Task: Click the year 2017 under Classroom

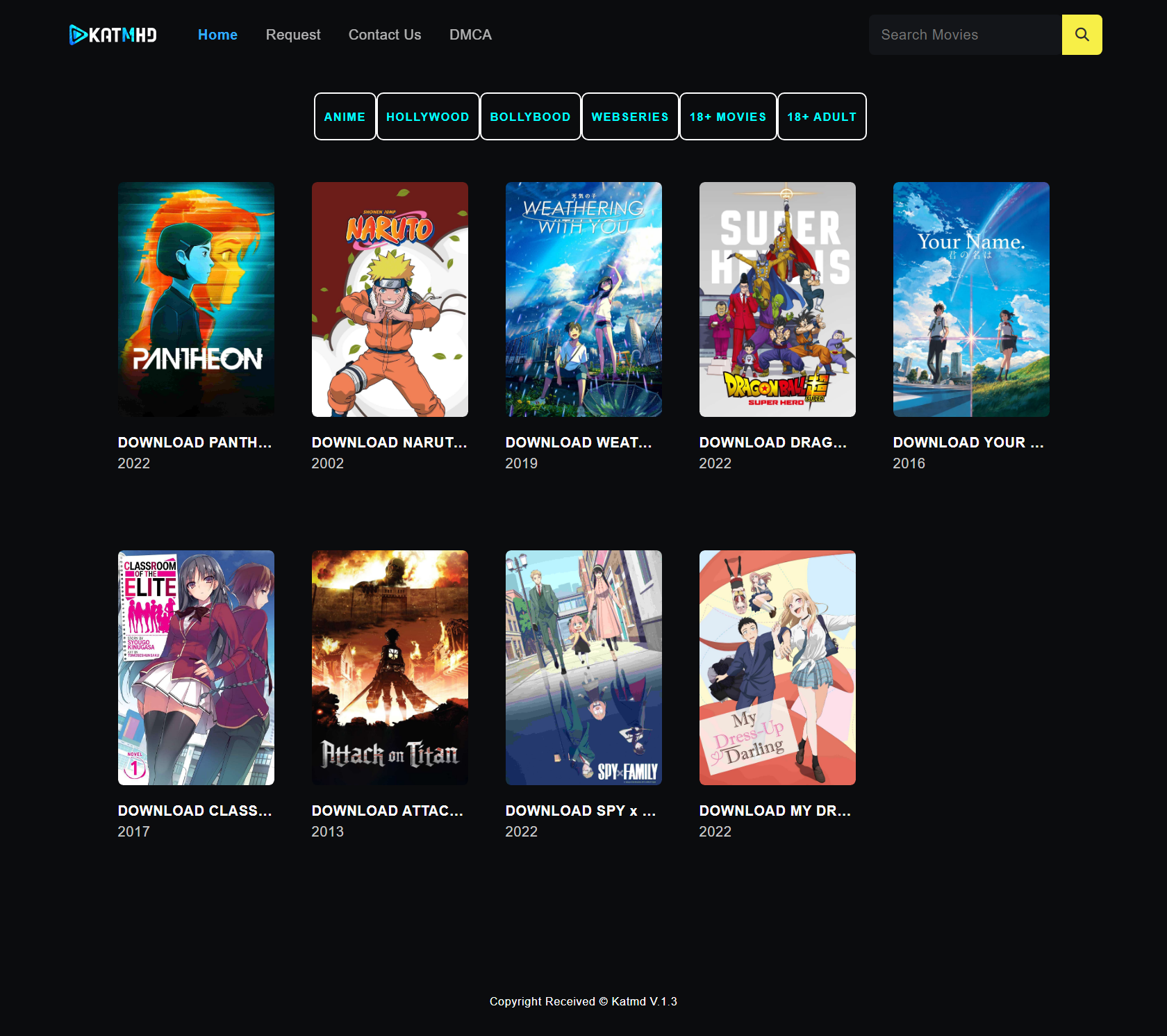Action: coord(134,832)
